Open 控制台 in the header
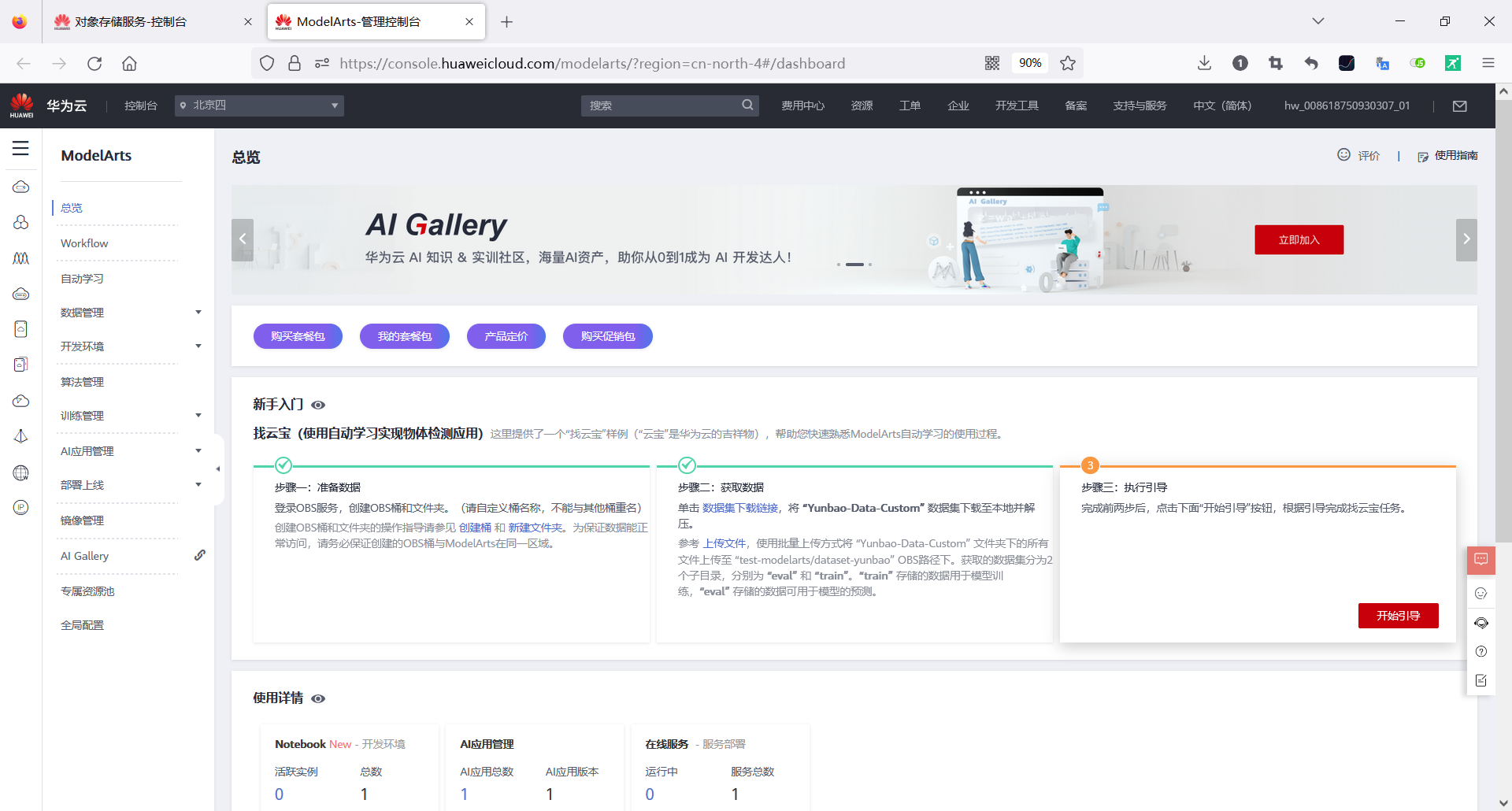The height and width of the screenshot is (811, 1512). pos(141,106)
